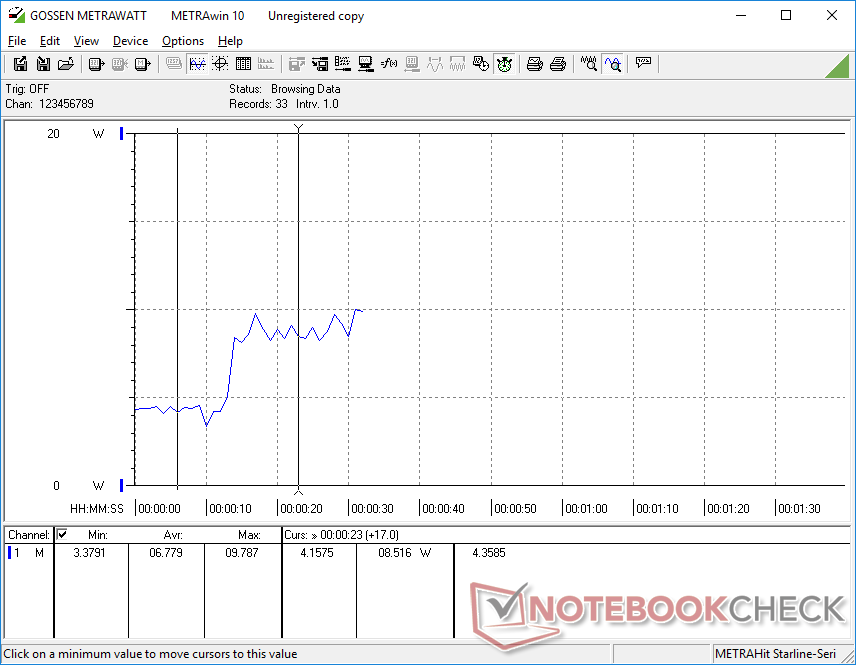Screen dimensions: 856x665
Task: Open the Device menu
Action: (130, 41)
